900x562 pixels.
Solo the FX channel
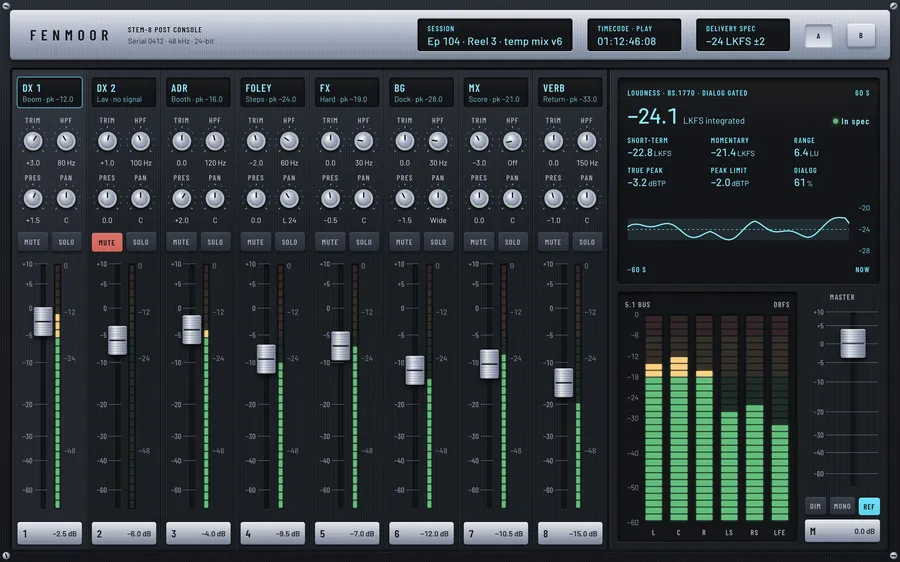364,242
